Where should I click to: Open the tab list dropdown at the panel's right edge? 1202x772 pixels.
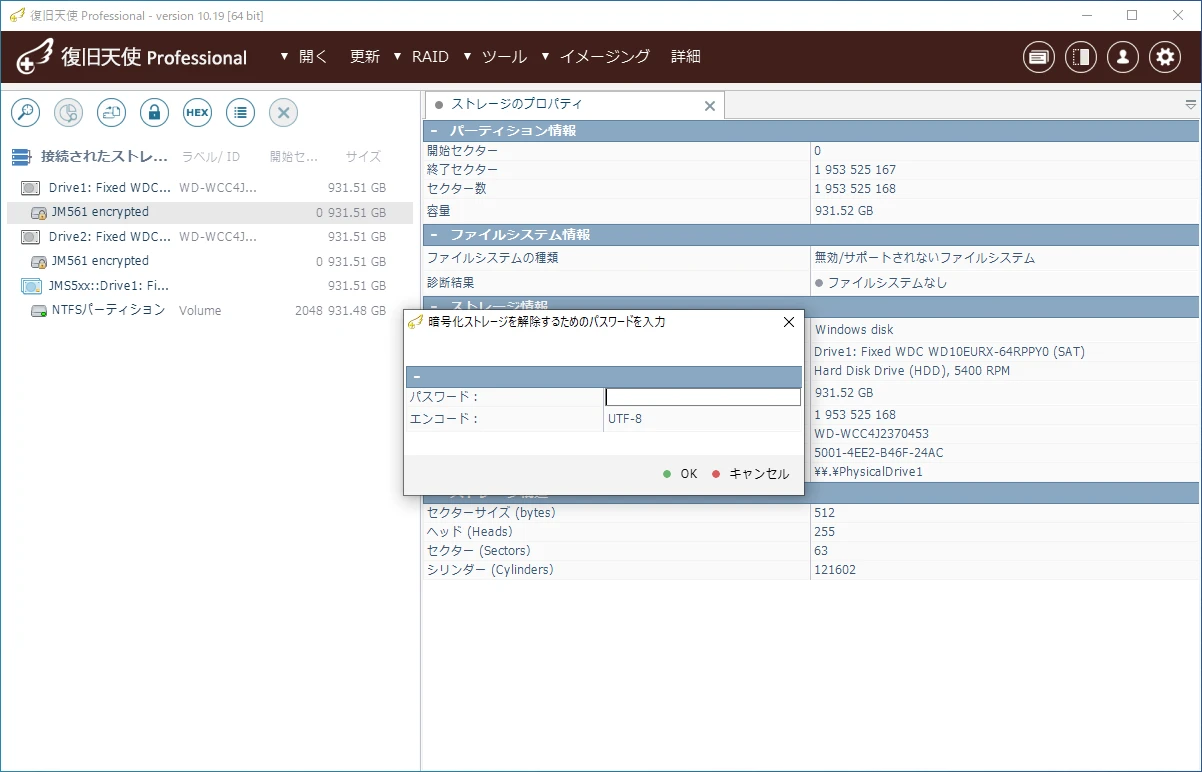1191,105
